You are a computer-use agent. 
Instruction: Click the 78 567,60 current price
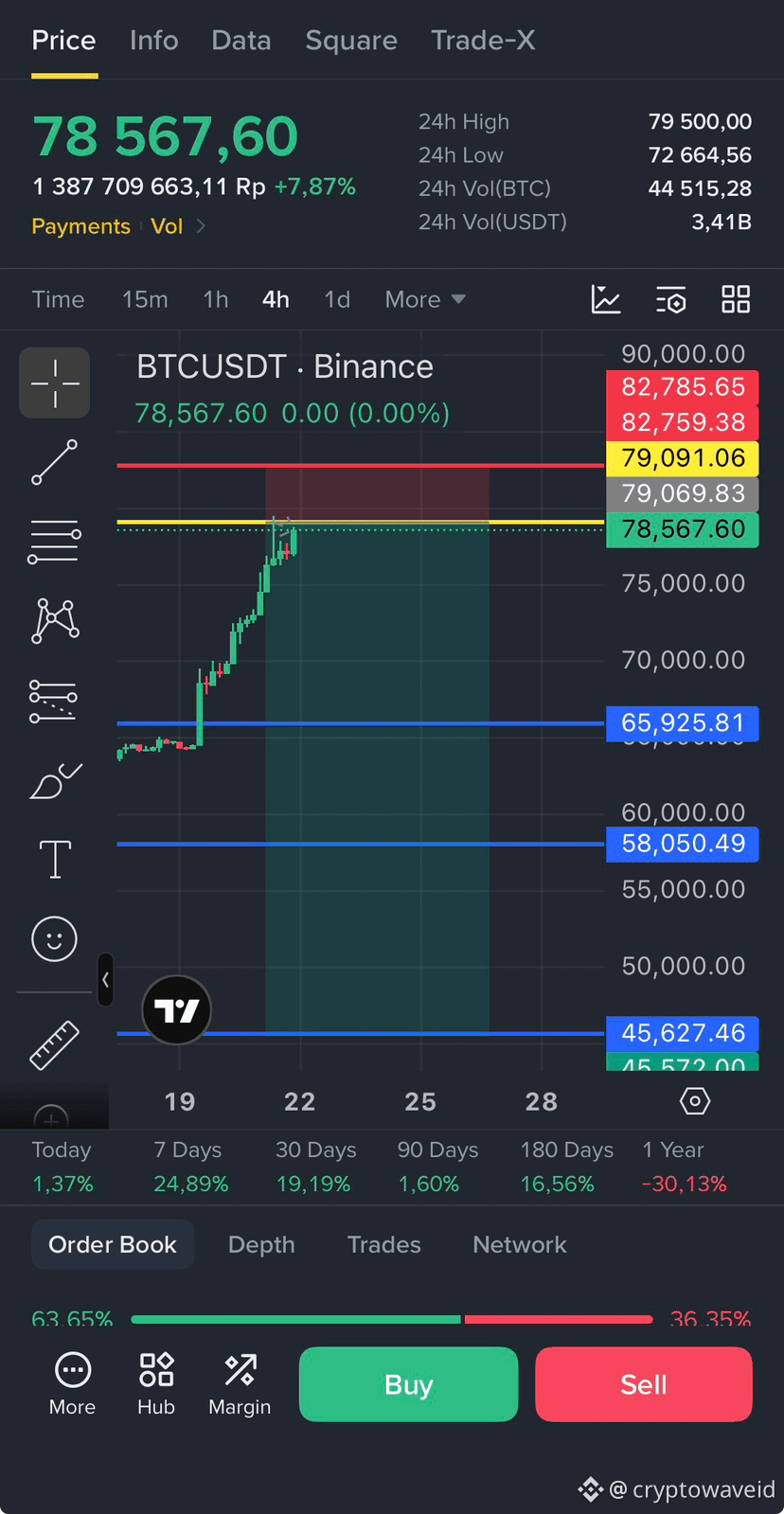click(166, 136)
